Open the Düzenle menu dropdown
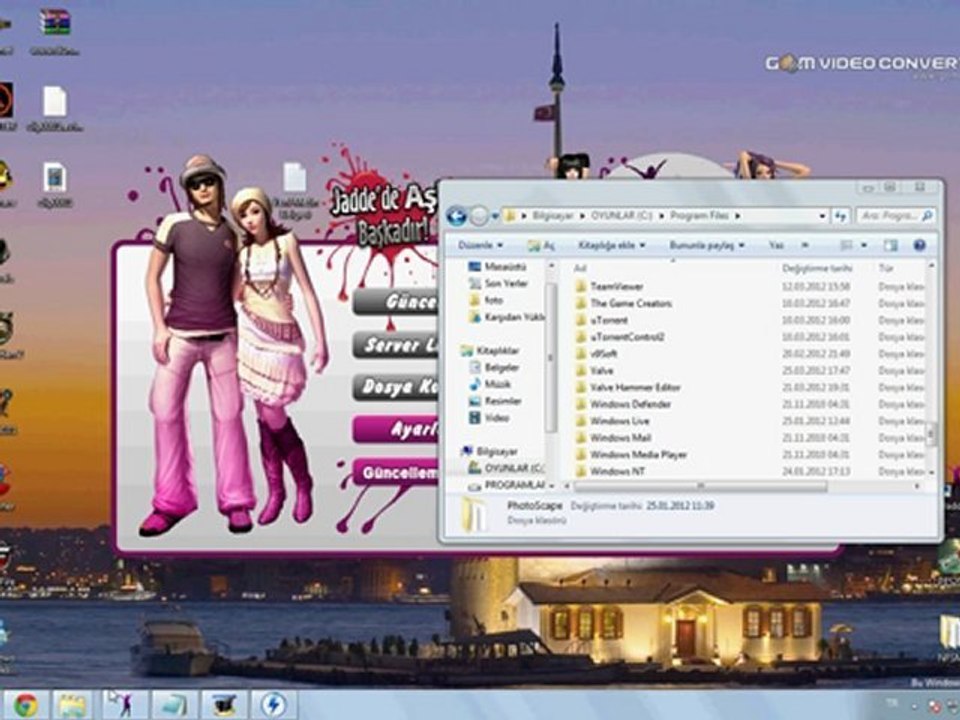 pos(481,245)
